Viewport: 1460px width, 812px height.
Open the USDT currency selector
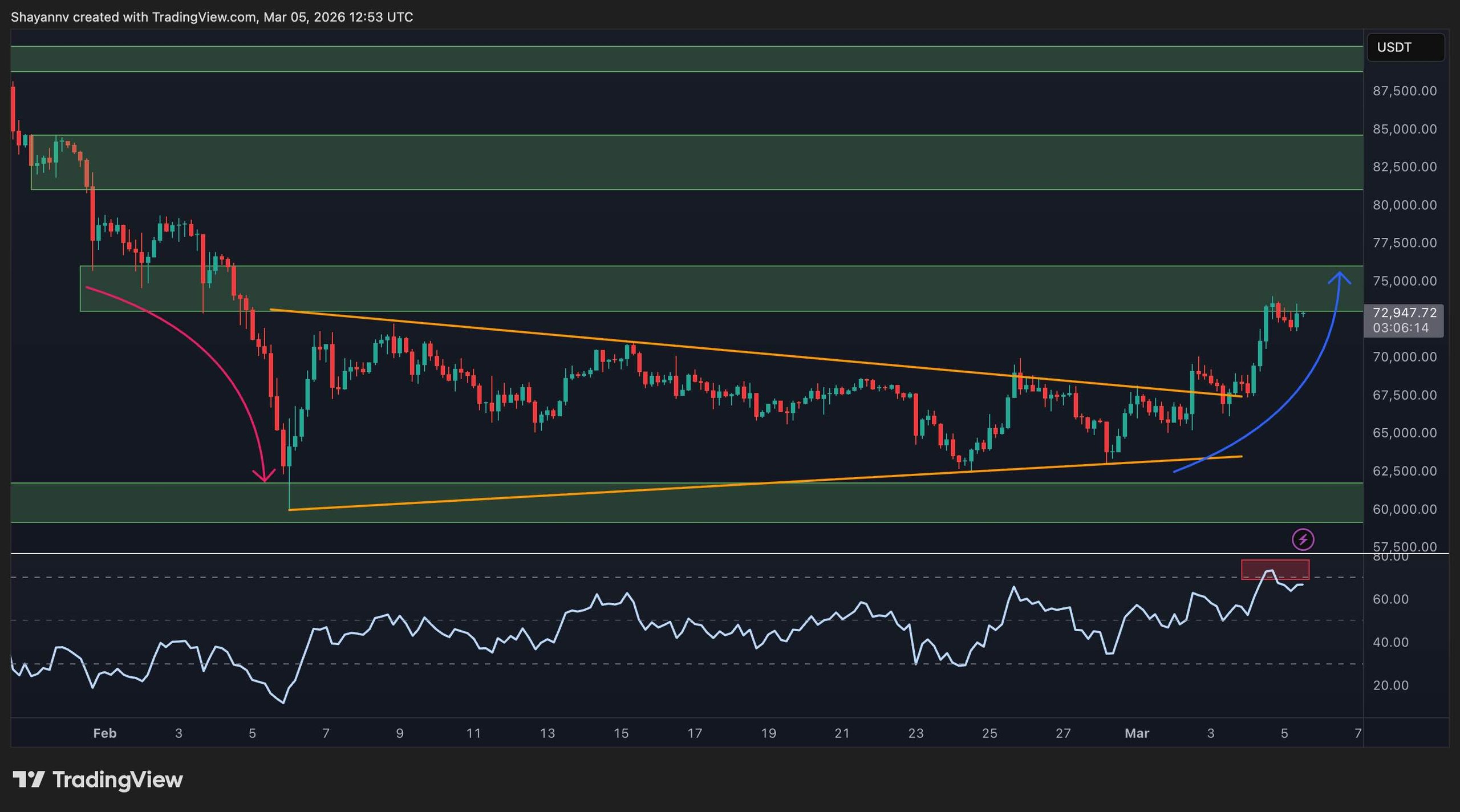1405,47
